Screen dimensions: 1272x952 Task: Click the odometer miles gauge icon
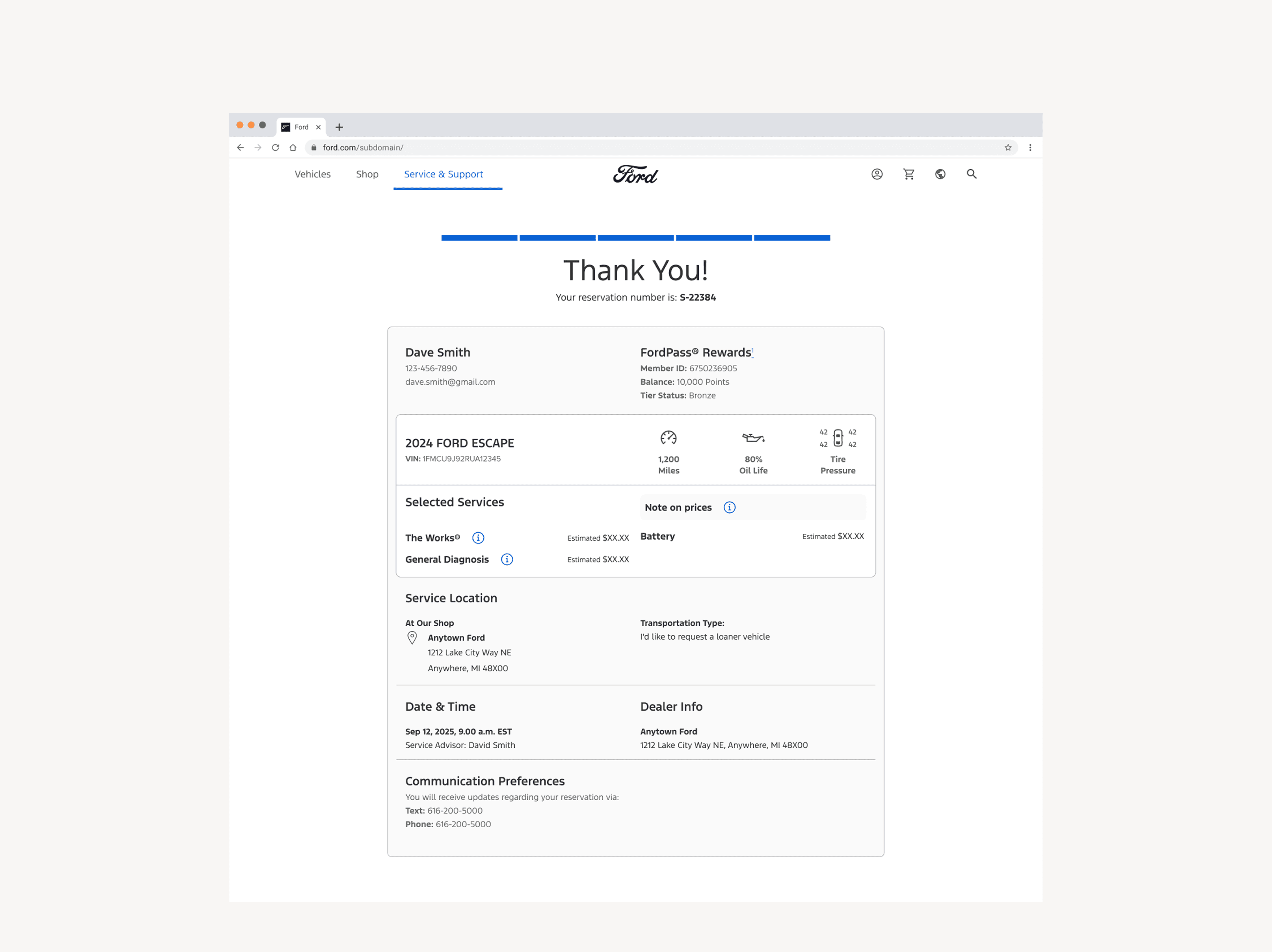coord(669,438)
